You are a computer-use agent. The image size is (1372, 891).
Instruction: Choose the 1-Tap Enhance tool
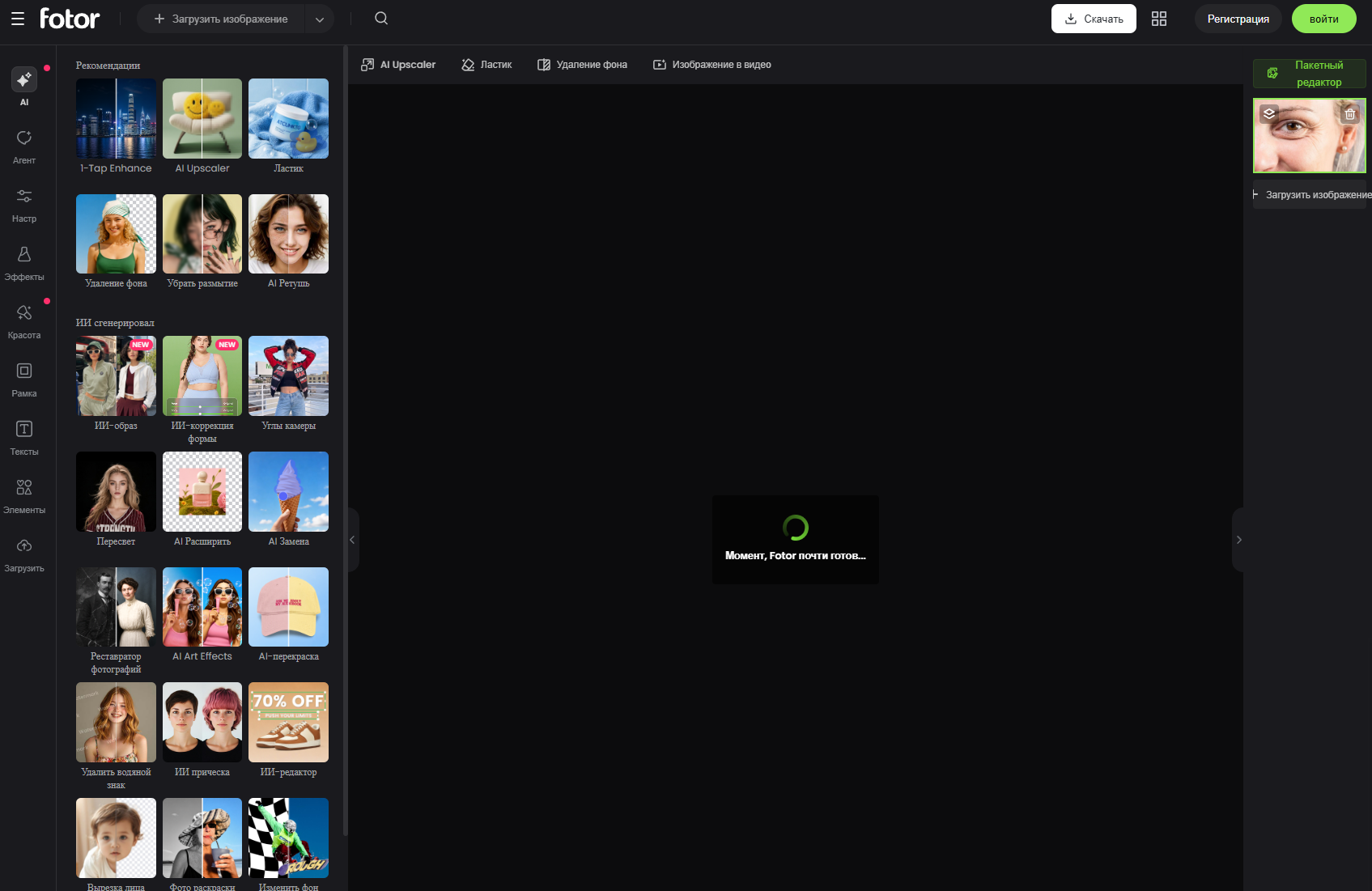[x=116, y=126]
